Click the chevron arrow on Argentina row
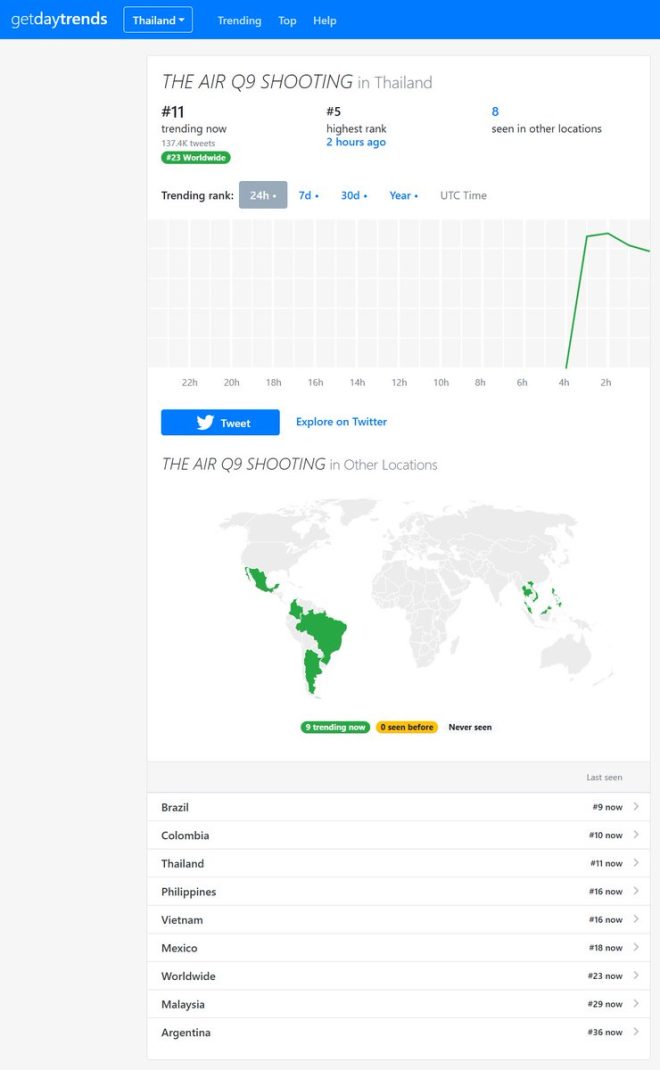The height and width of the screenshot is (1070, 660). point(636,1032)
